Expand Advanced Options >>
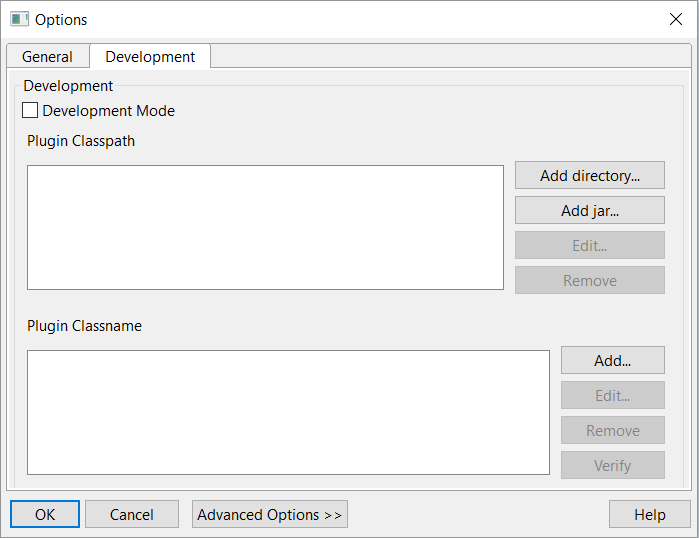 point(270,514)
